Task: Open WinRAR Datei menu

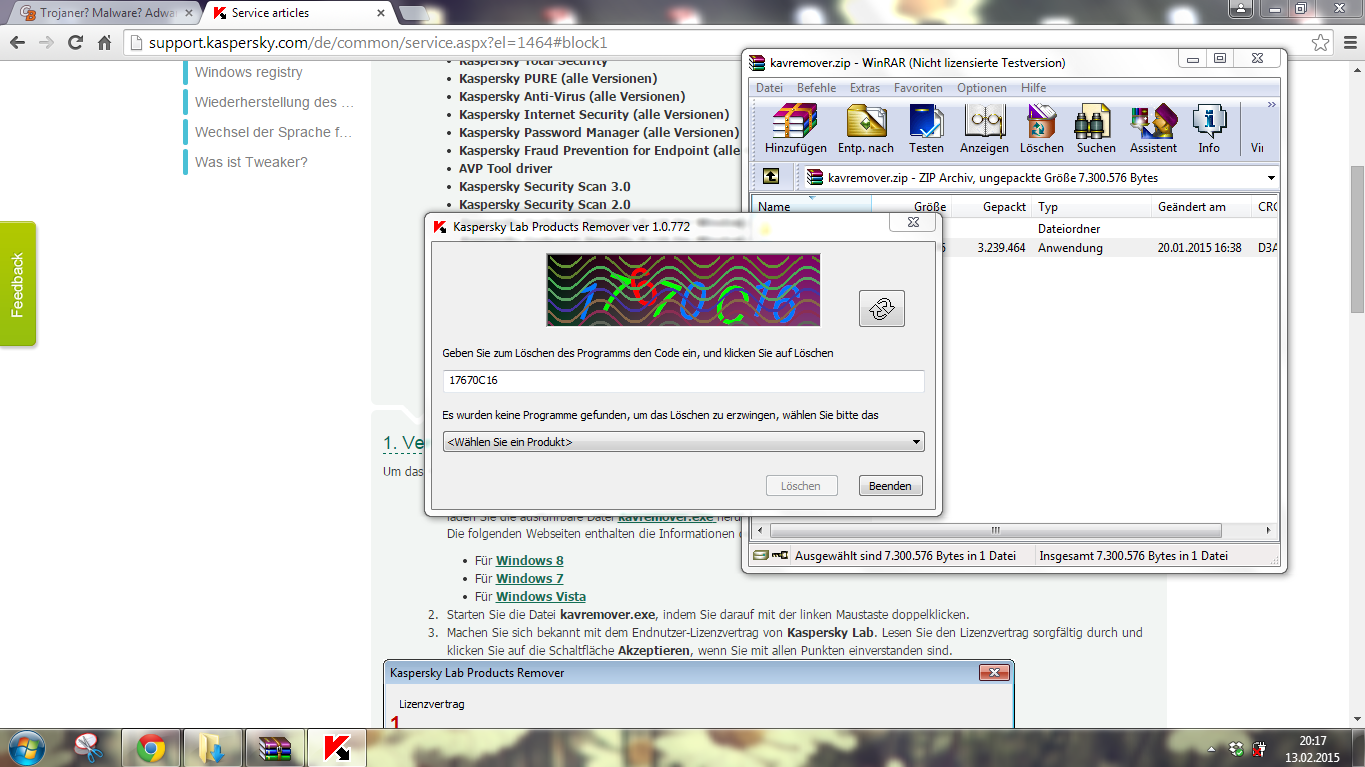Action: pyautogui.click(x=769, y=88)
